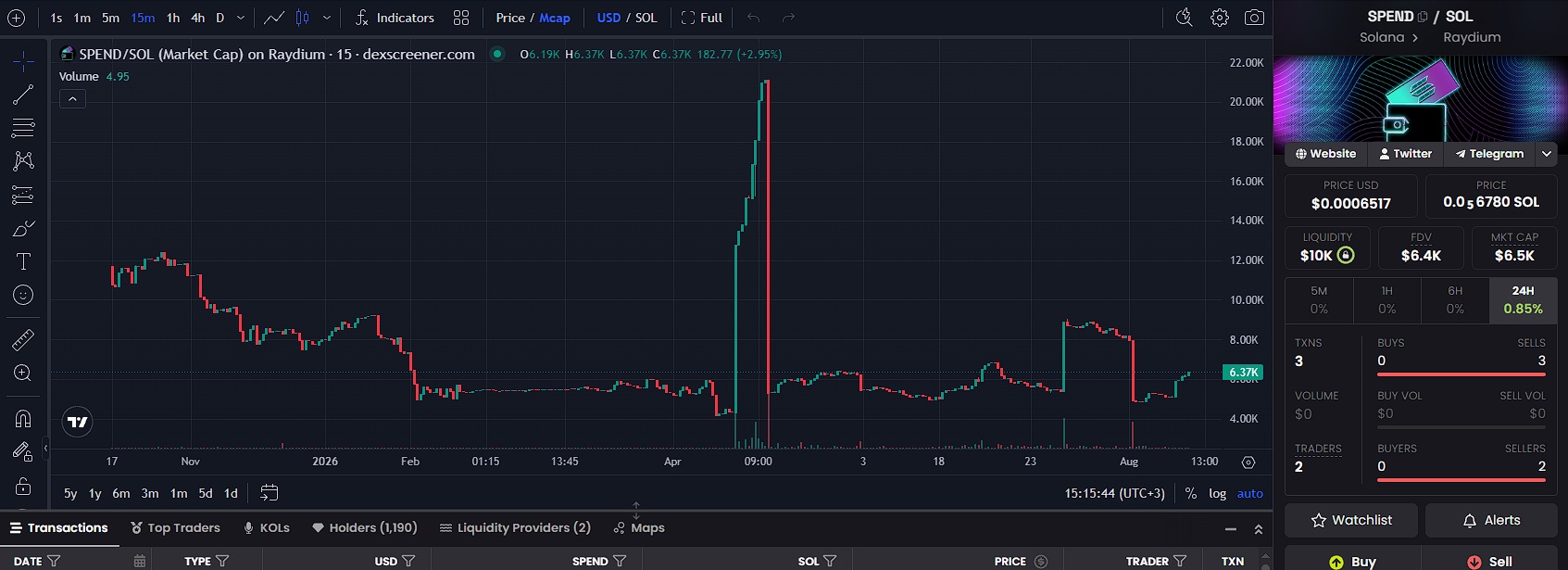Select the D daily timeframe
The image size is (1568, 570).
(220, 18)
